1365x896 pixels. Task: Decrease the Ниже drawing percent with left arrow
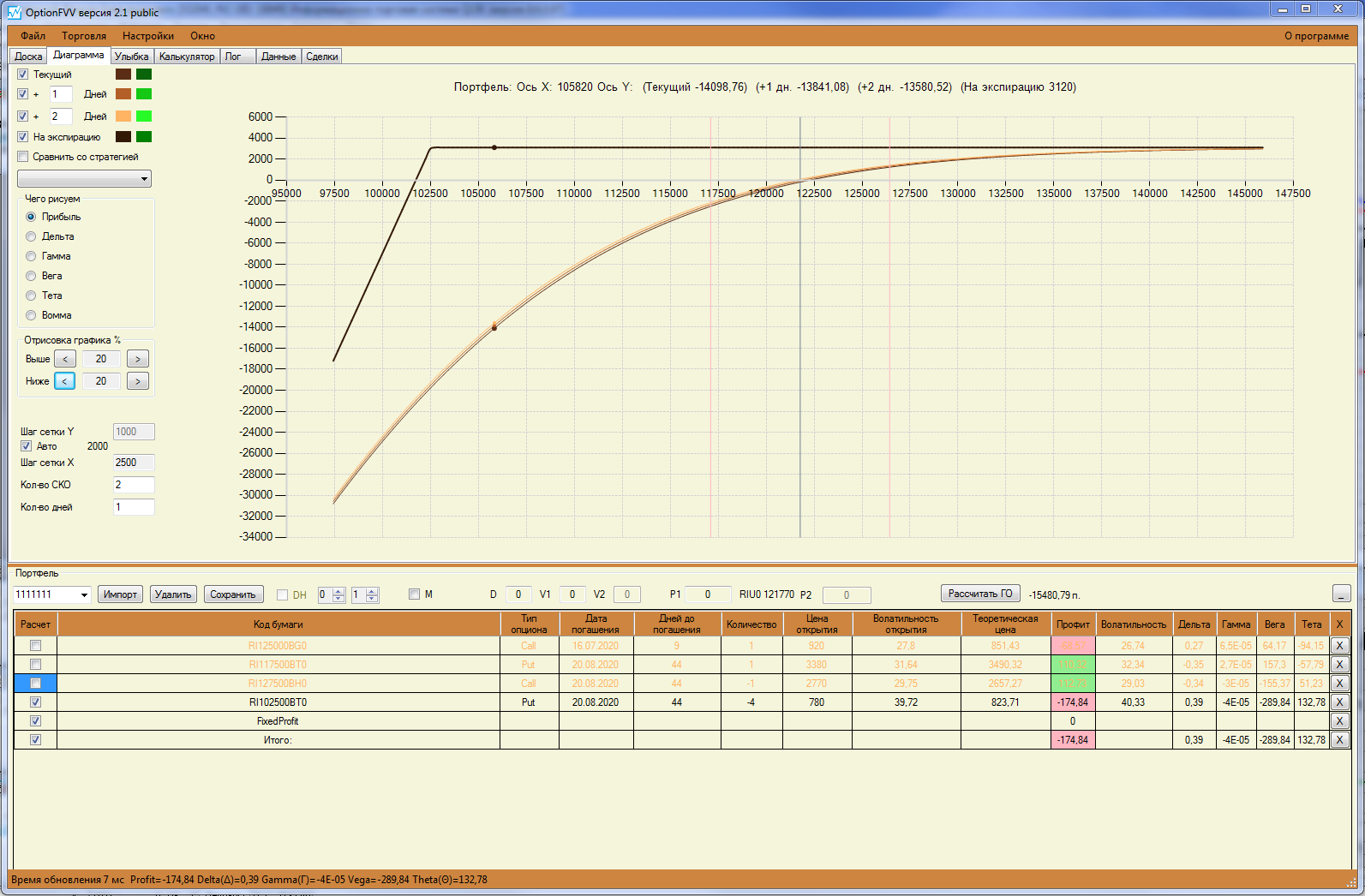click(65, 381)
